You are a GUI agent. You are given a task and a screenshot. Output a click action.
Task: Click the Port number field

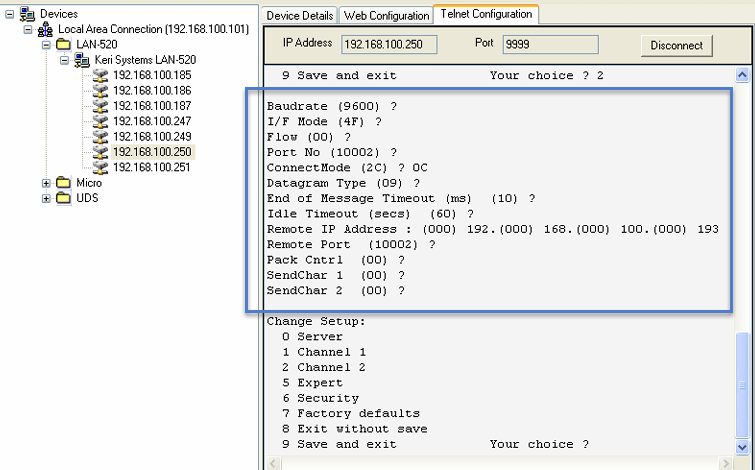tap(549, 45)
